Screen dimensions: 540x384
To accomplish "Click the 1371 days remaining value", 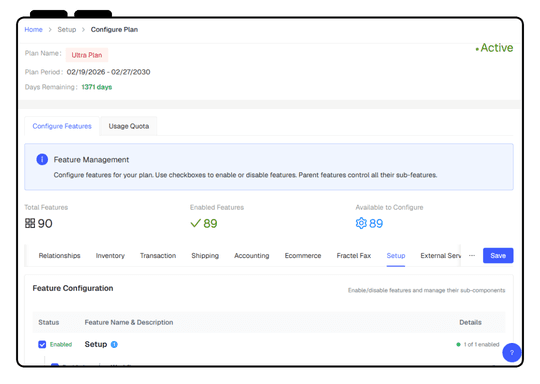I will (97, 87).
